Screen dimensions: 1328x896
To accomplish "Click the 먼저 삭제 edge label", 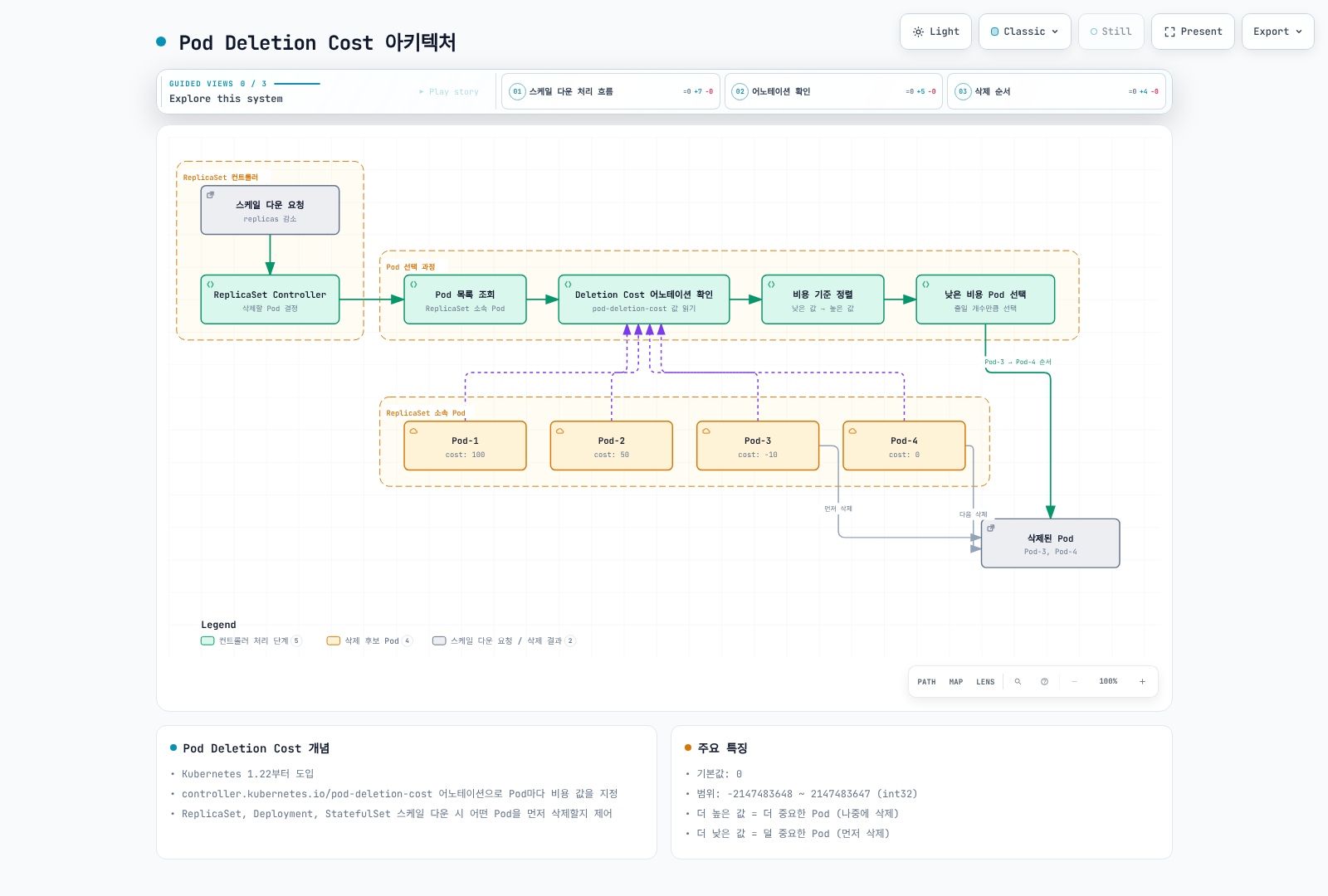I will point(838,509).
